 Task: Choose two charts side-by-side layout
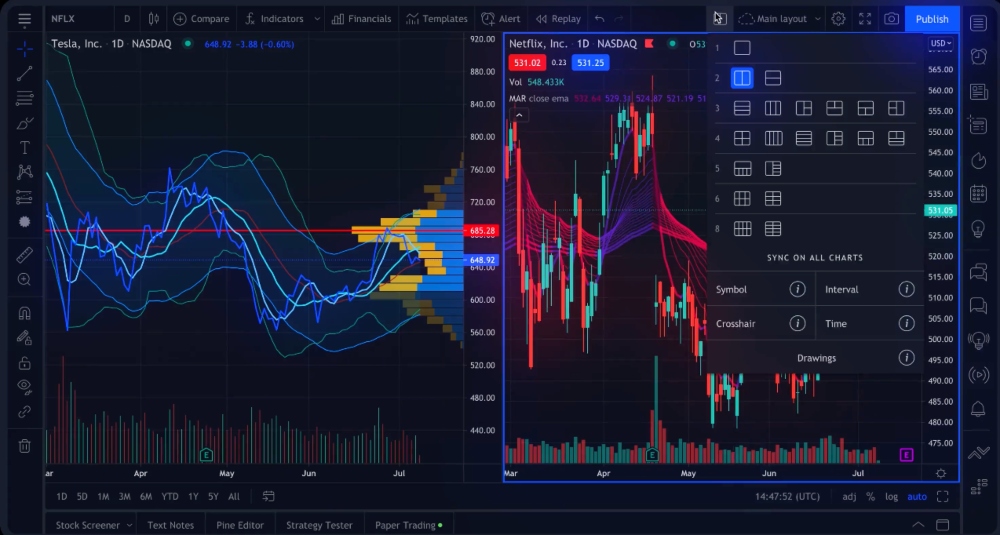(742, 78)
